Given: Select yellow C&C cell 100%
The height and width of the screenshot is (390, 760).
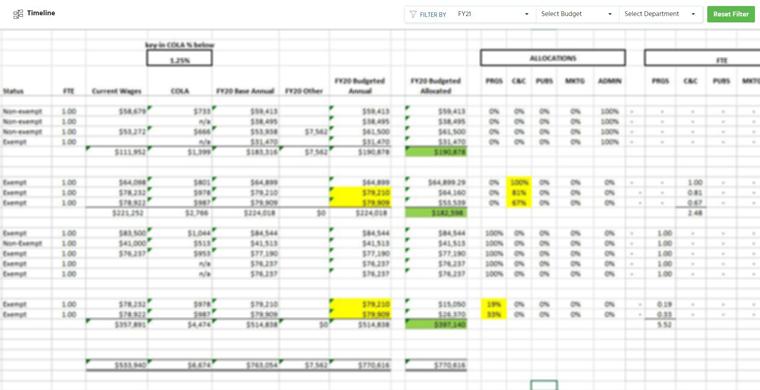Looking at the screenshot, I should point(519,183).
